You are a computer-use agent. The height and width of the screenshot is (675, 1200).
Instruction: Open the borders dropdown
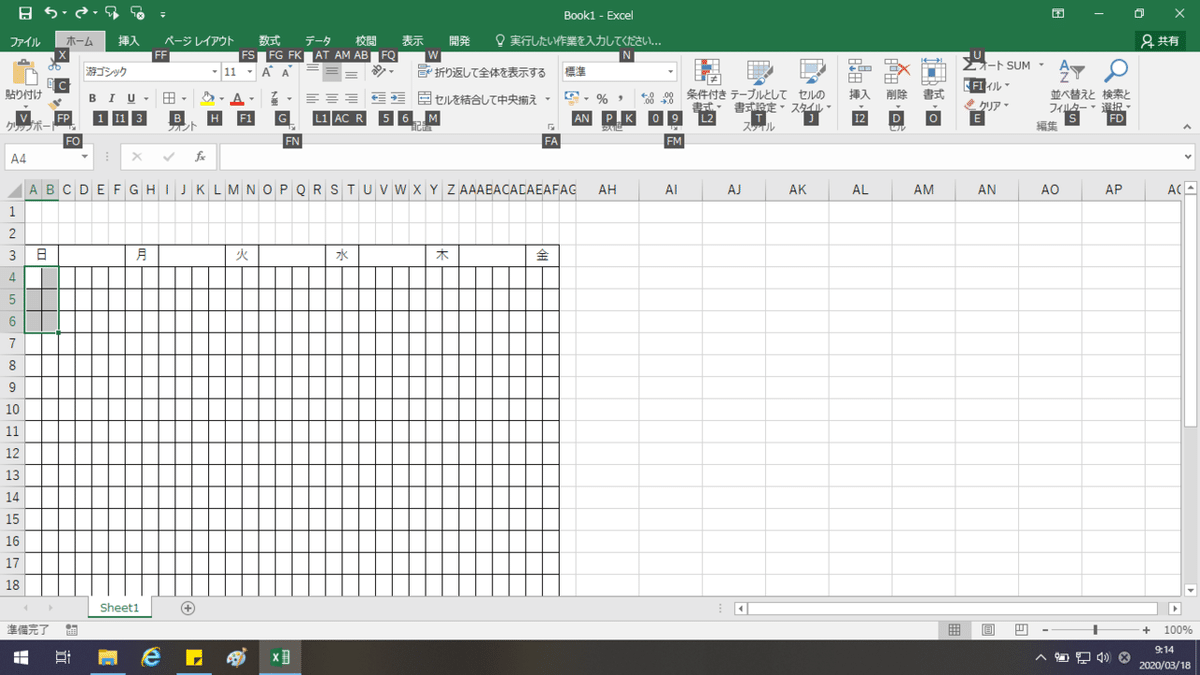tap(182, 99)
